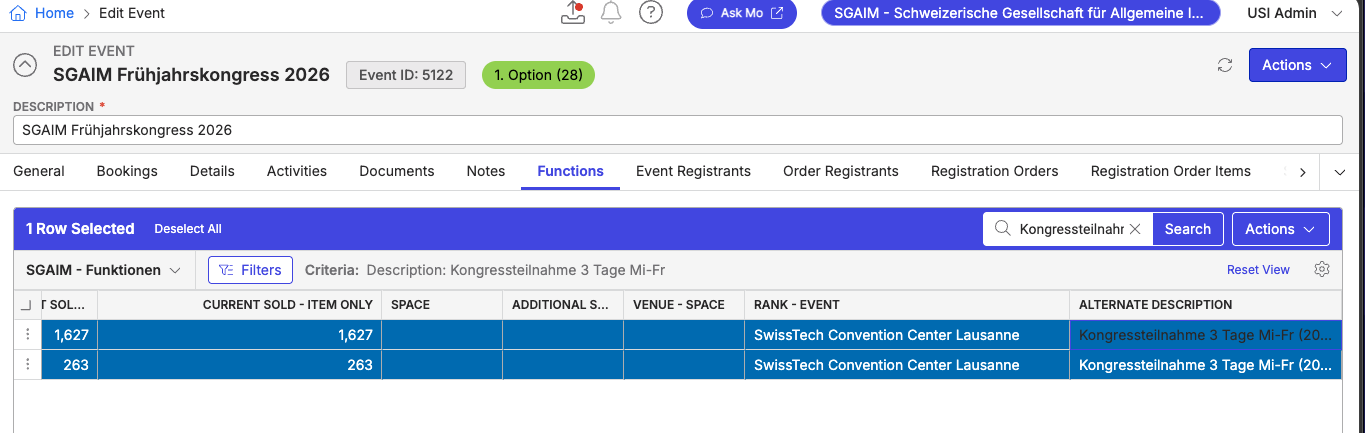1365x433 pixels.
Task: Open the blue Actions dropdown in event header
Action: [x=1297, y=65]
